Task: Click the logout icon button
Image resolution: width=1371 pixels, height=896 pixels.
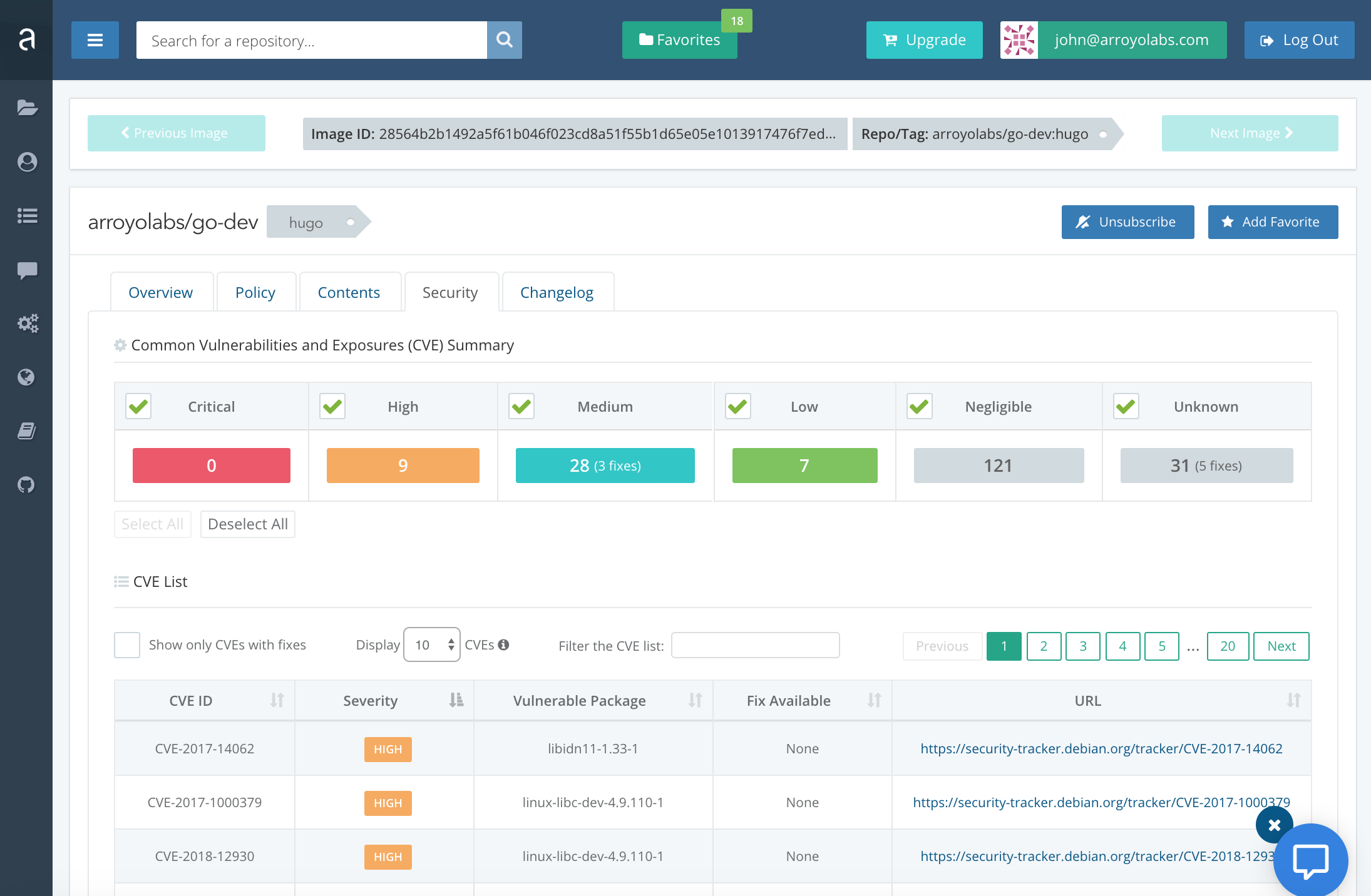Action: (1269, 40)
